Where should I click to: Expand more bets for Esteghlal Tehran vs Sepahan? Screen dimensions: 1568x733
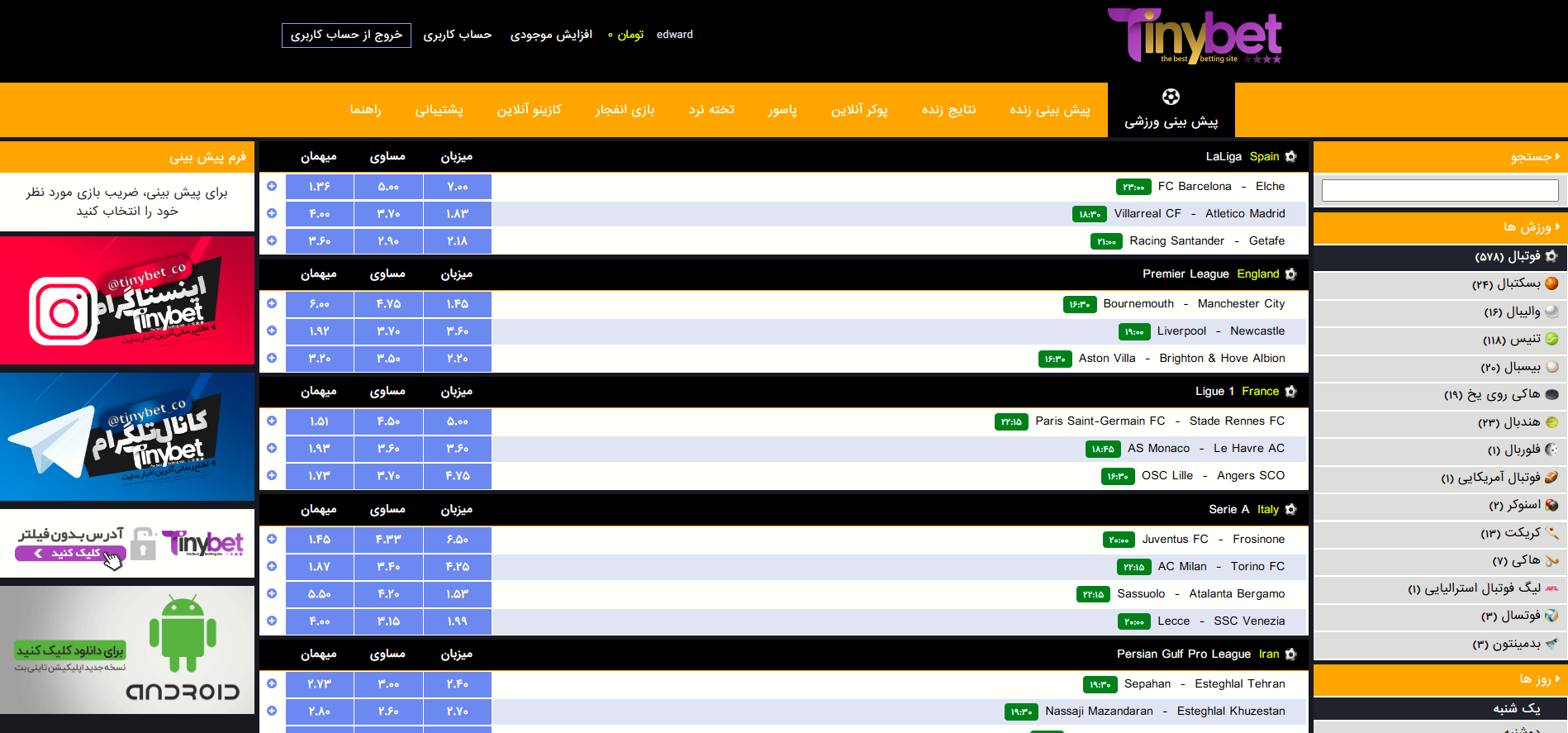pos(272,683)
